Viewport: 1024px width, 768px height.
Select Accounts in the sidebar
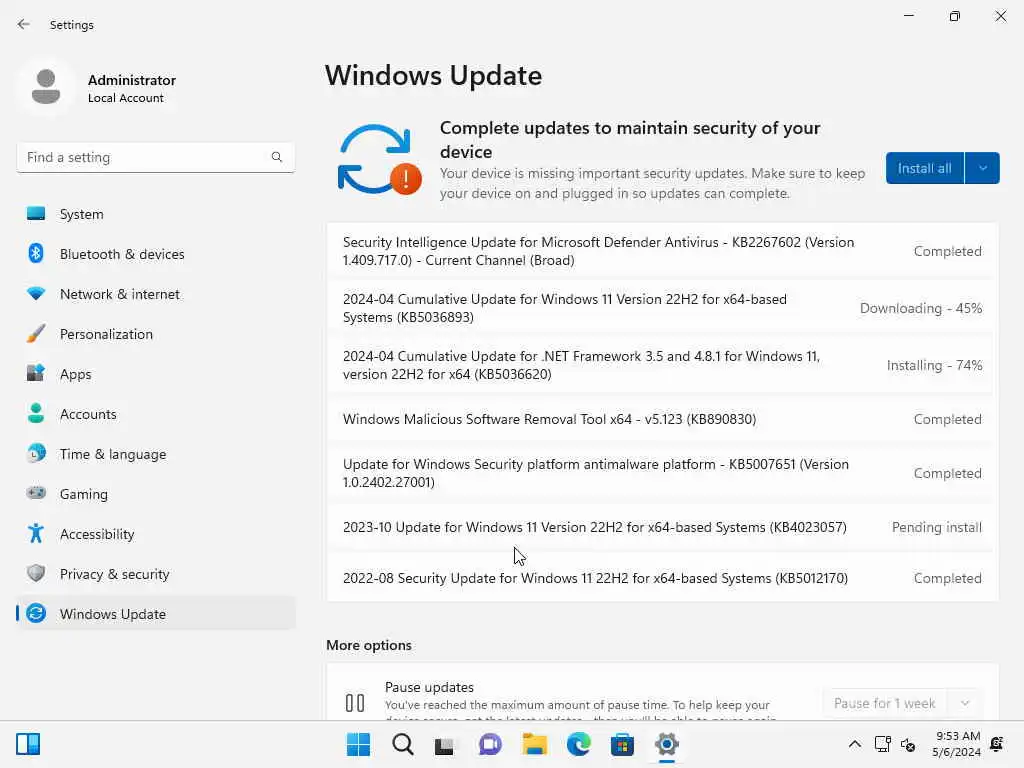tap(156, 414)
